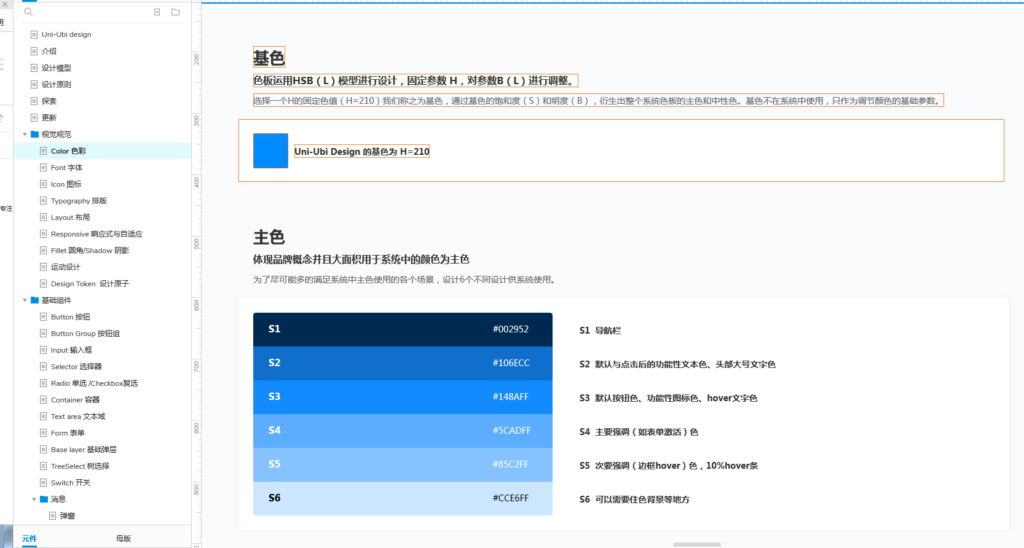The image size is (1024, 548).
Task: Click the page icon beside Switch 开关
Action: click(43, 482)
